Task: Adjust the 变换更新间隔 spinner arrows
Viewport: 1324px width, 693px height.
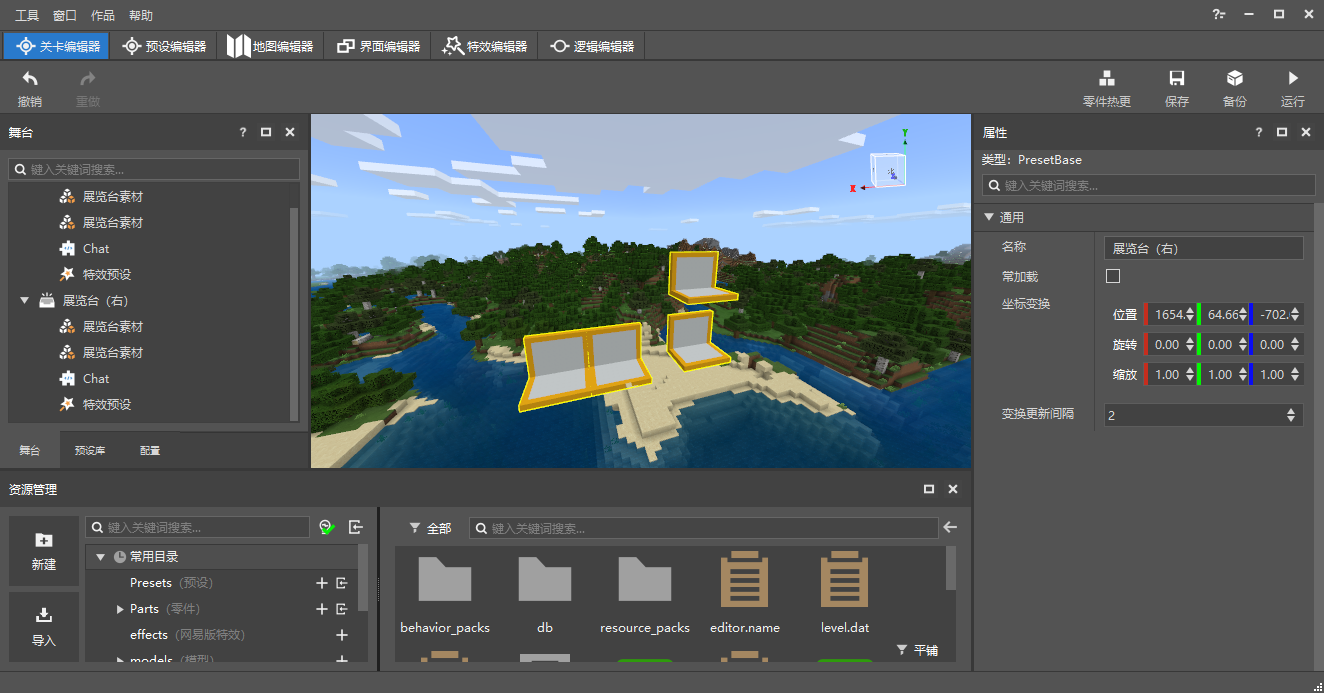Action: pos(1291,415)
